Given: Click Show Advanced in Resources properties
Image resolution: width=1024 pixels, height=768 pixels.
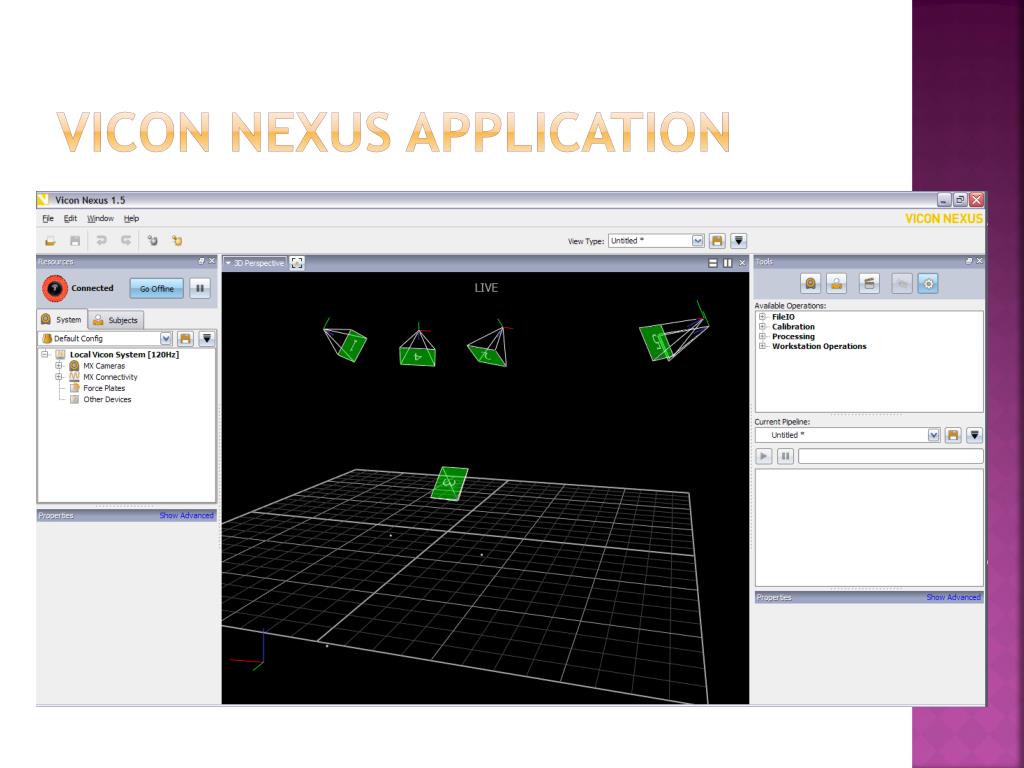Looking at the screenshot, I should click(186, 515).
